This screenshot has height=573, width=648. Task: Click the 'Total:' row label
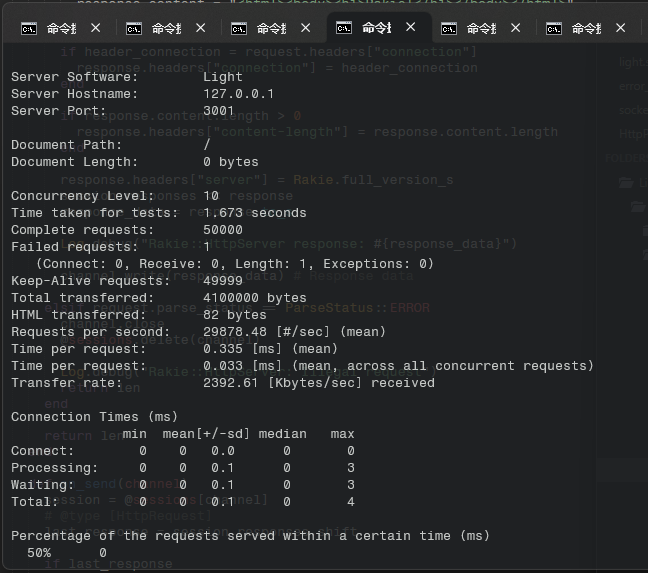click(34, 502)
